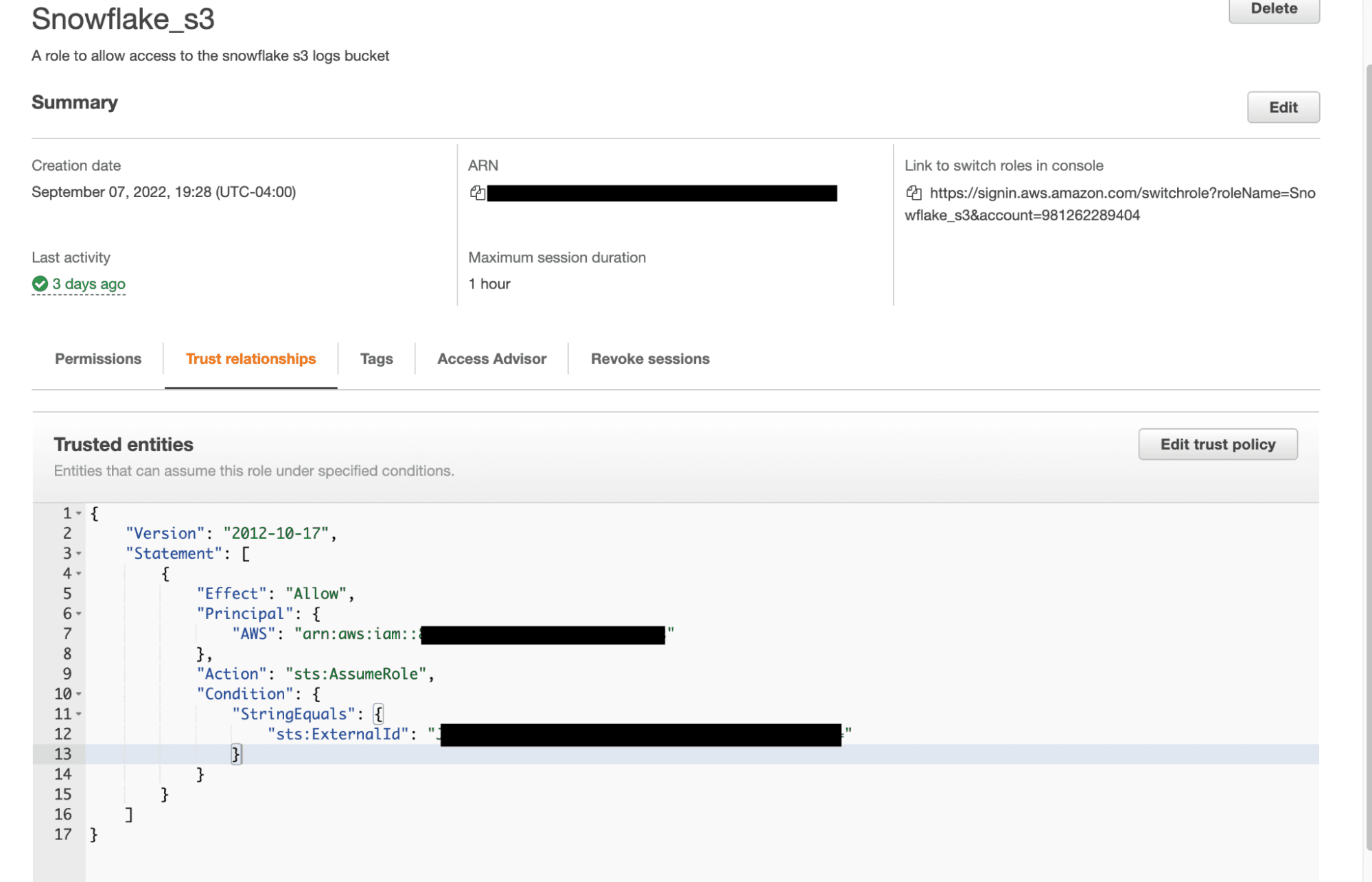Collapse the statement block on line 4
Screen dimensions: 1372x882
point(78,573)
